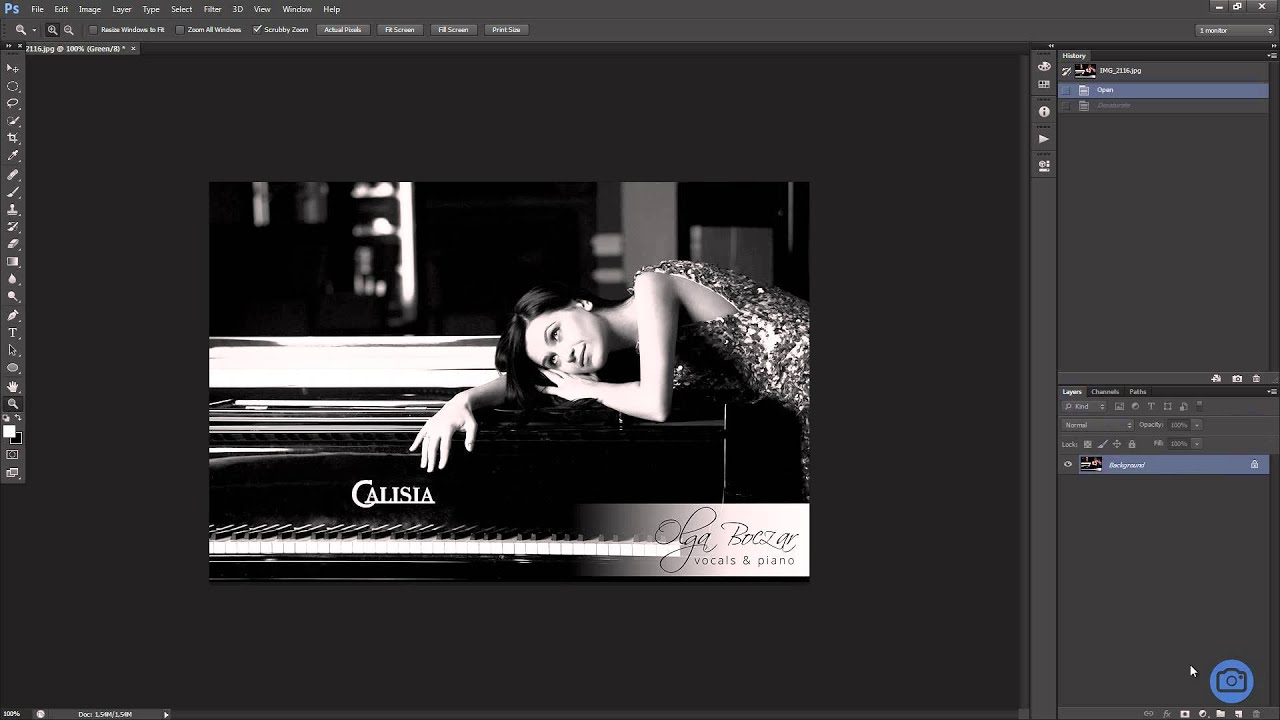
Task: Select the Crop tool
Action: tap(13, 138)
